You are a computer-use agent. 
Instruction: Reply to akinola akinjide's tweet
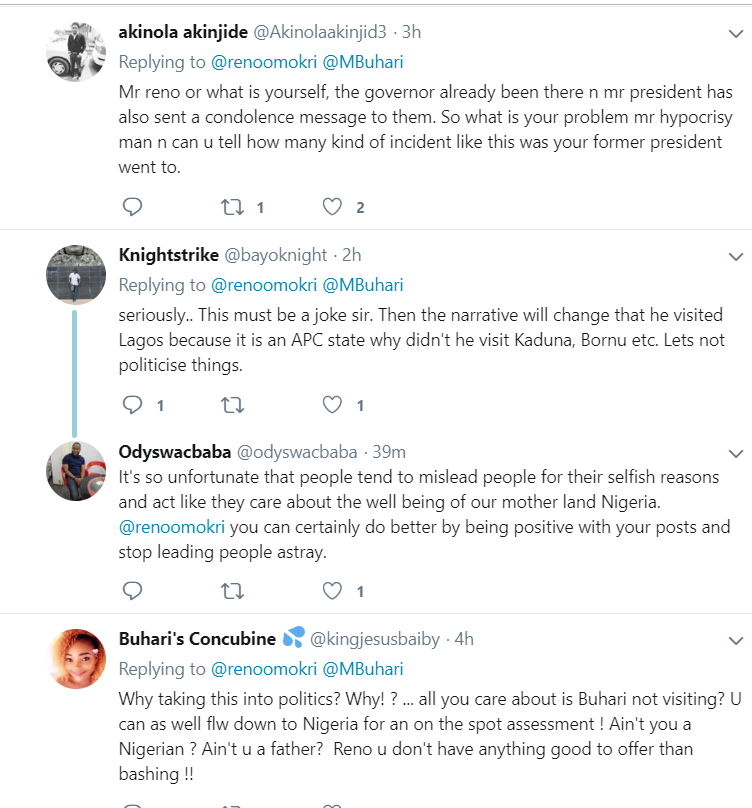pos(132,207)
